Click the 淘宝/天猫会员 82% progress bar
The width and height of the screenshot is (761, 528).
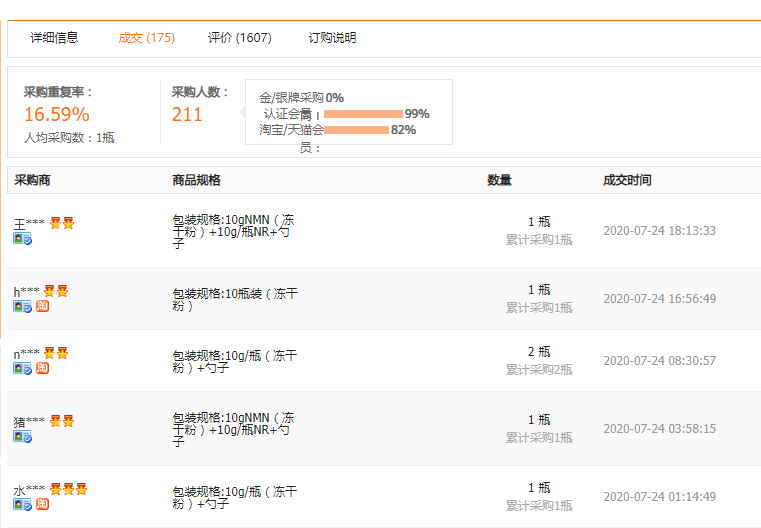pos(356,130)
